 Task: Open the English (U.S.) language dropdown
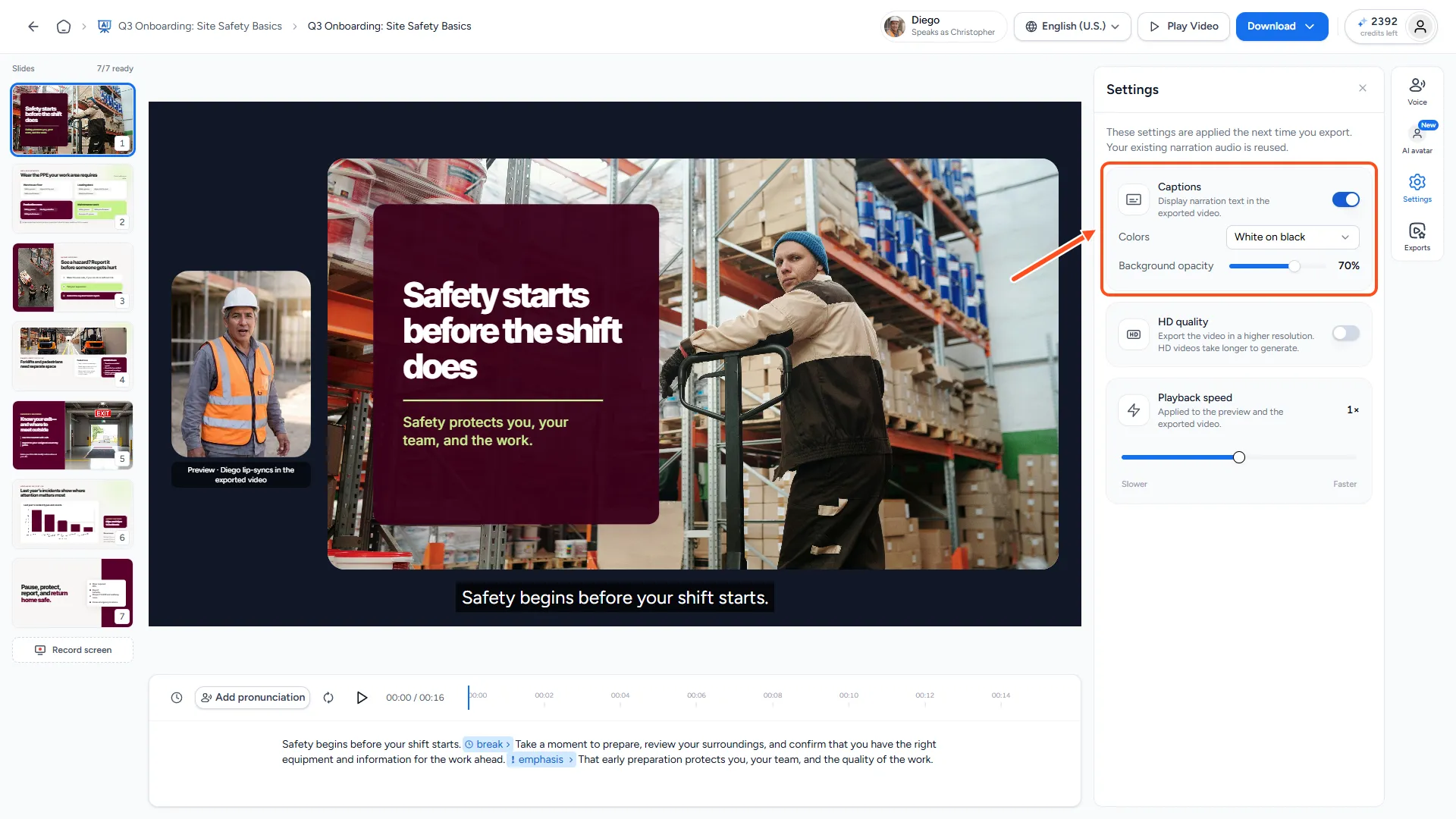pyautogui.click(x=1072, y=27)
